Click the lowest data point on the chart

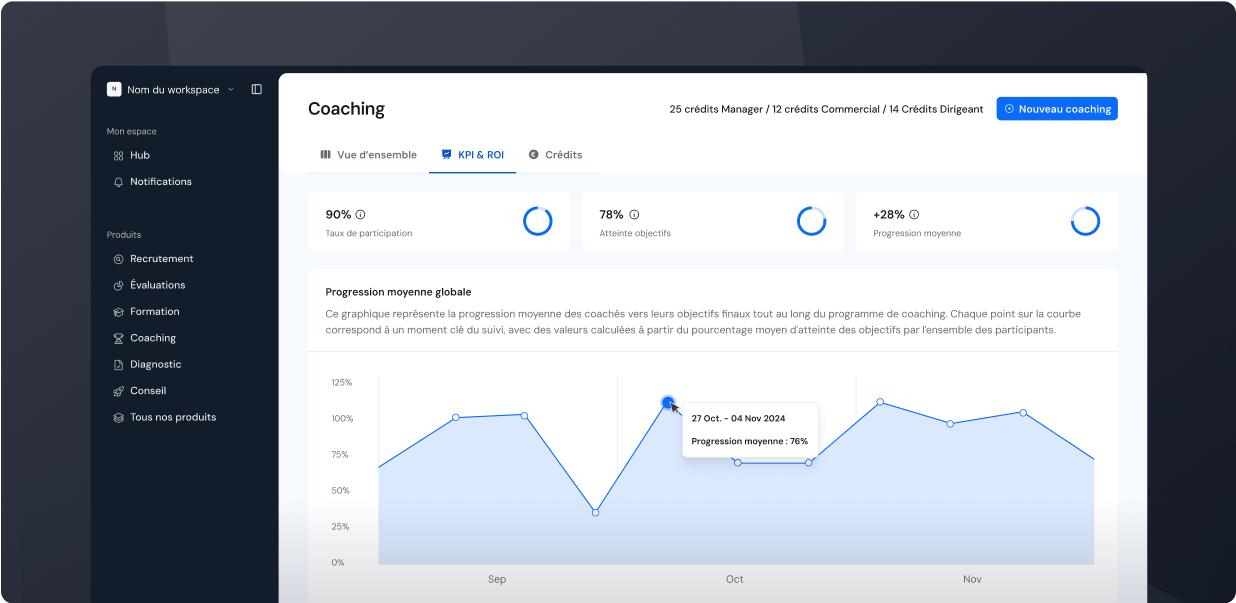[x=595, y=512]
